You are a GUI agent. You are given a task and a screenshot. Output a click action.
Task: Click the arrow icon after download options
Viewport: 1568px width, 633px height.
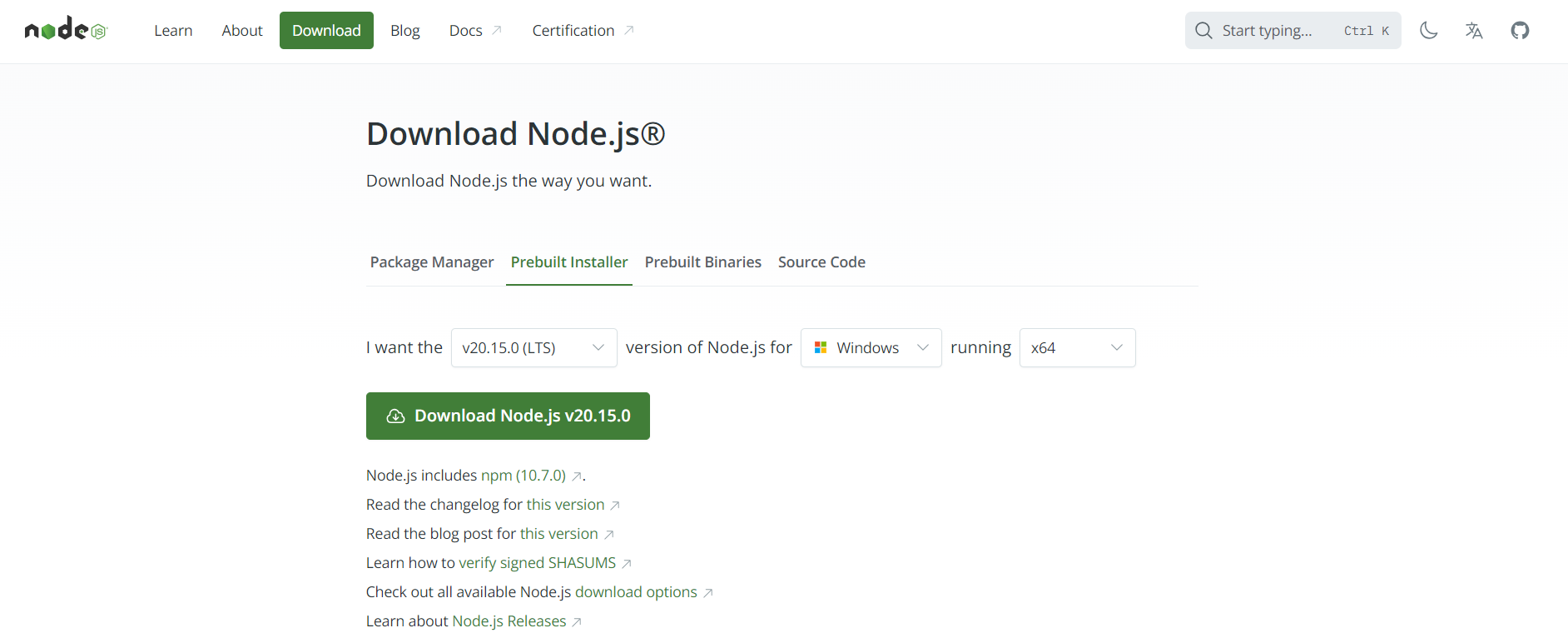708,593
